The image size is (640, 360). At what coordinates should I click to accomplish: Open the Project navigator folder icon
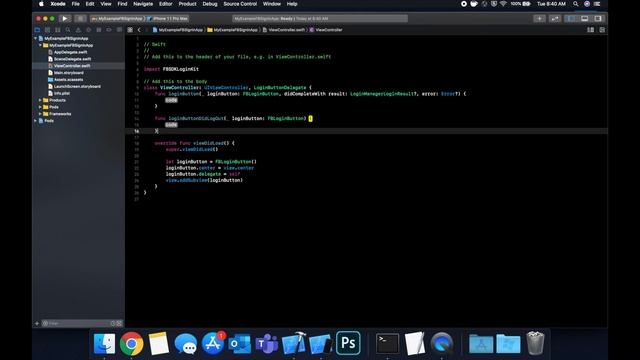[37, 30]
